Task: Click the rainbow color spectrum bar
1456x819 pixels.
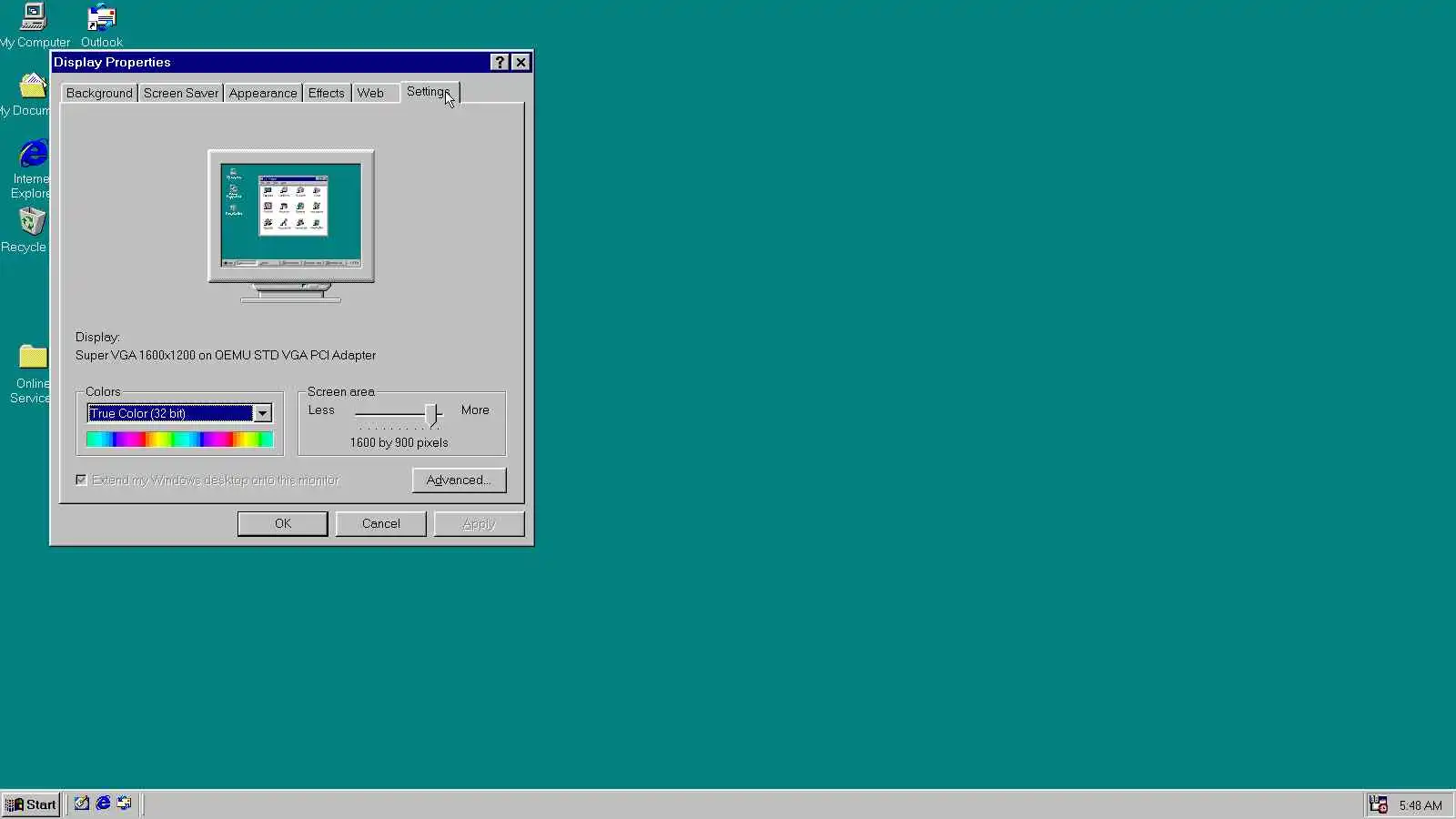Action: pos(179,440)
